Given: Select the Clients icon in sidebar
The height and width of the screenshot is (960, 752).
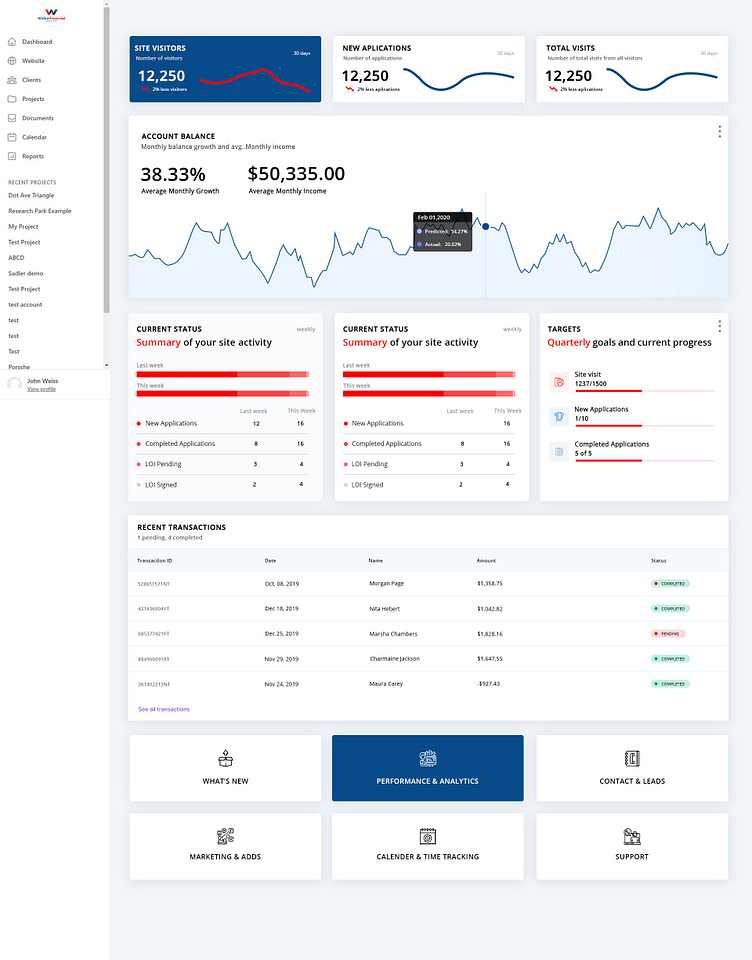Looking at the screenshot, I should [12, 80].
